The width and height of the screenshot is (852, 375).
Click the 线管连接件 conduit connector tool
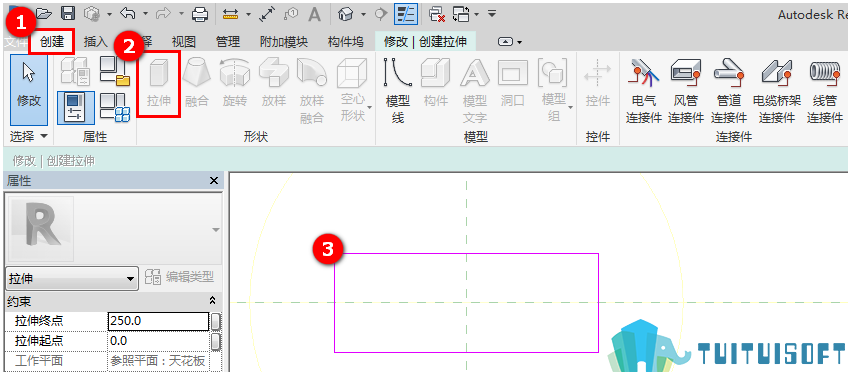[824, 90]
